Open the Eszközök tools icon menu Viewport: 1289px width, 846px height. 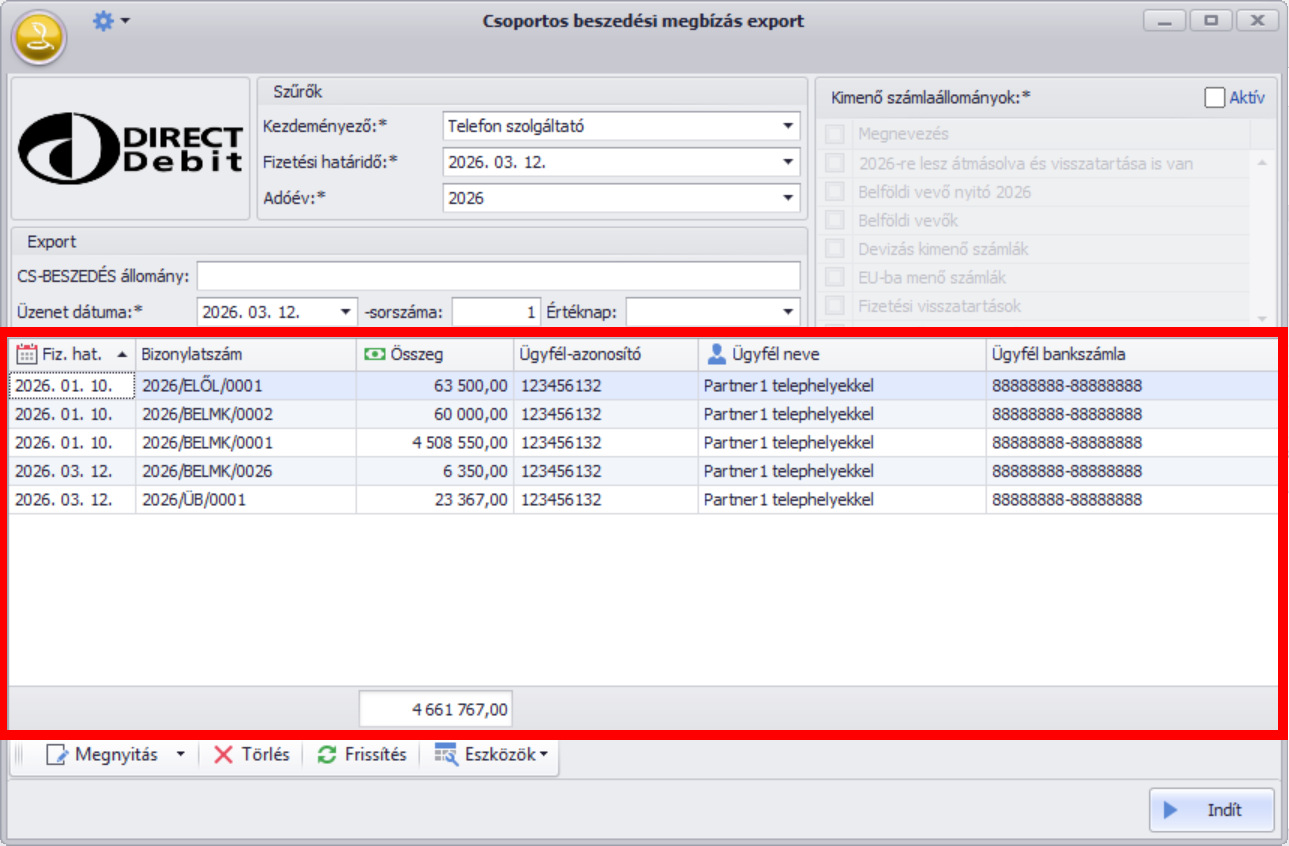click(x=446, y=755)
